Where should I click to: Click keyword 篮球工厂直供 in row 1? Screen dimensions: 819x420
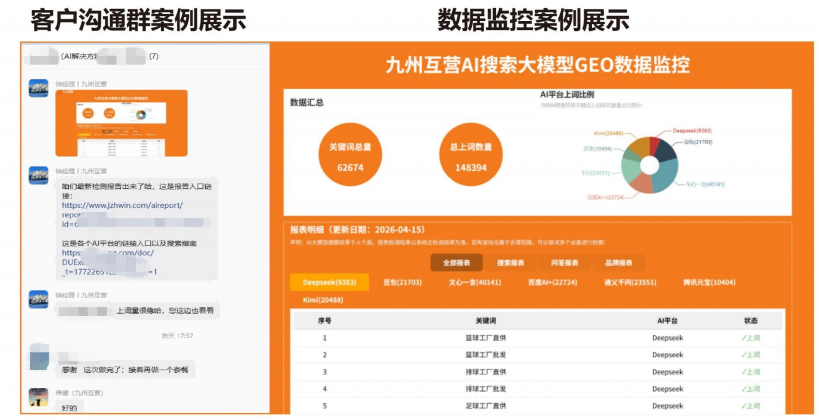point(485,338)
